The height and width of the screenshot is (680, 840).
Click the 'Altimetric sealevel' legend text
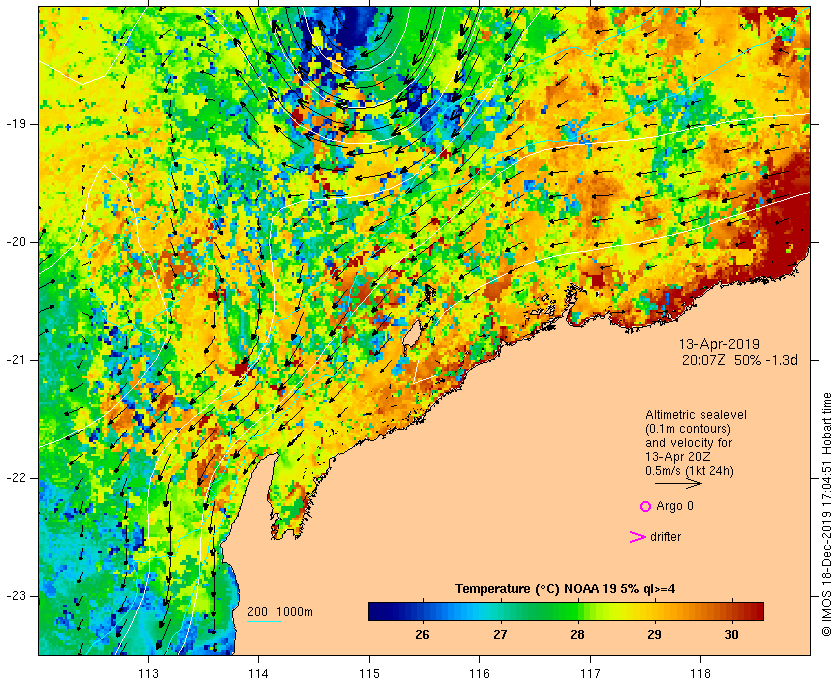[696, 415]
